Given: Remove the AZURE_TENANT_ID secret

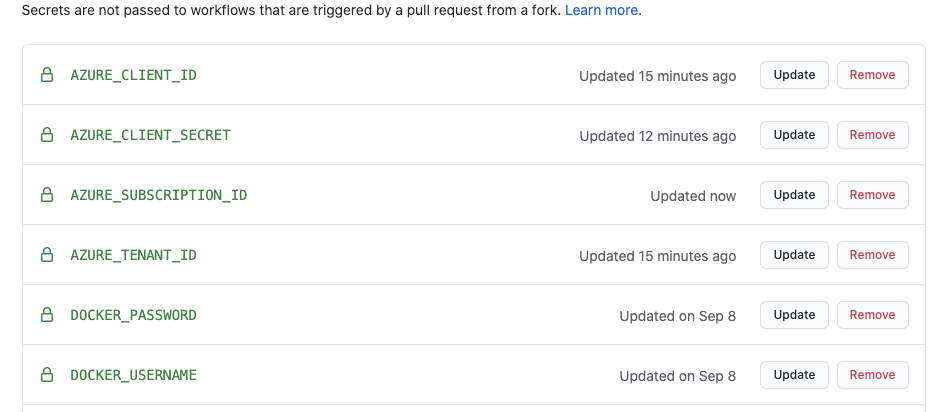Looking at the screenshot, I should pos(872,255).
